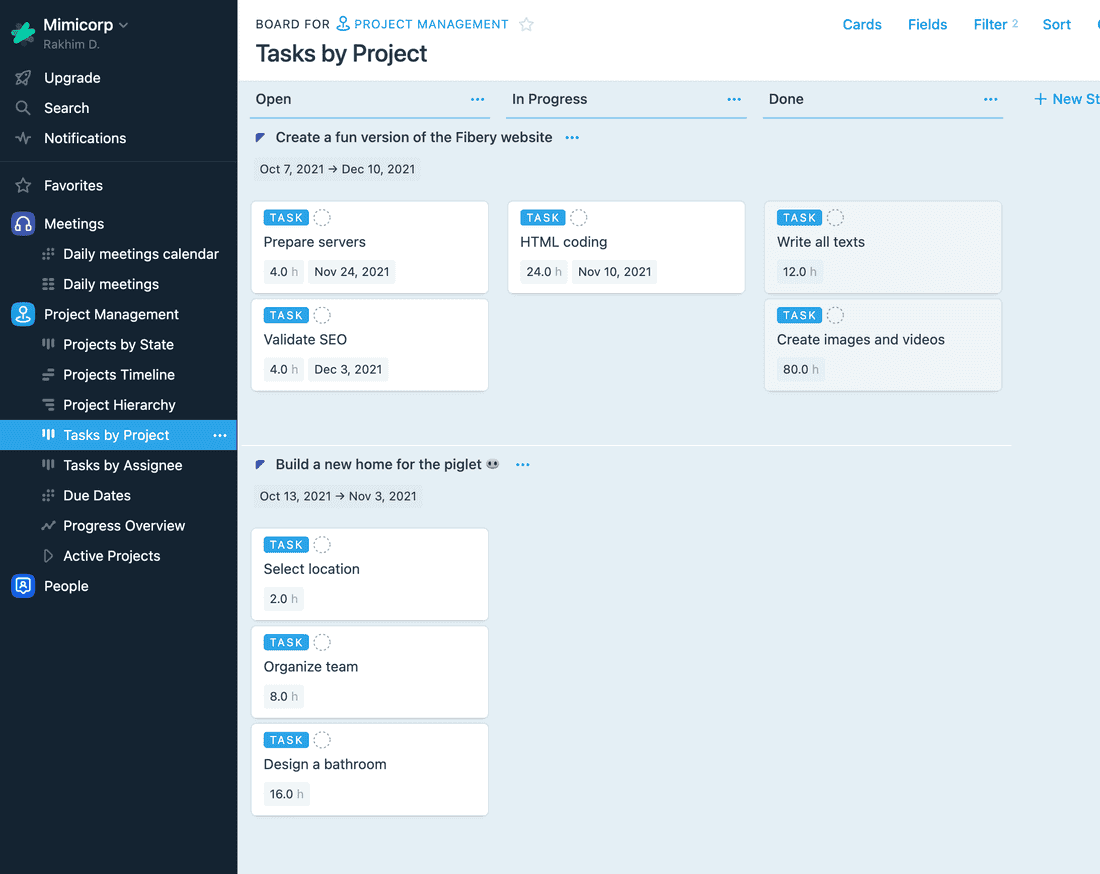Image resolution: width=1100 pixels, height=874 pixels.
Task: Click the assignee circle on HTML coding task
Action: (577, 217)
